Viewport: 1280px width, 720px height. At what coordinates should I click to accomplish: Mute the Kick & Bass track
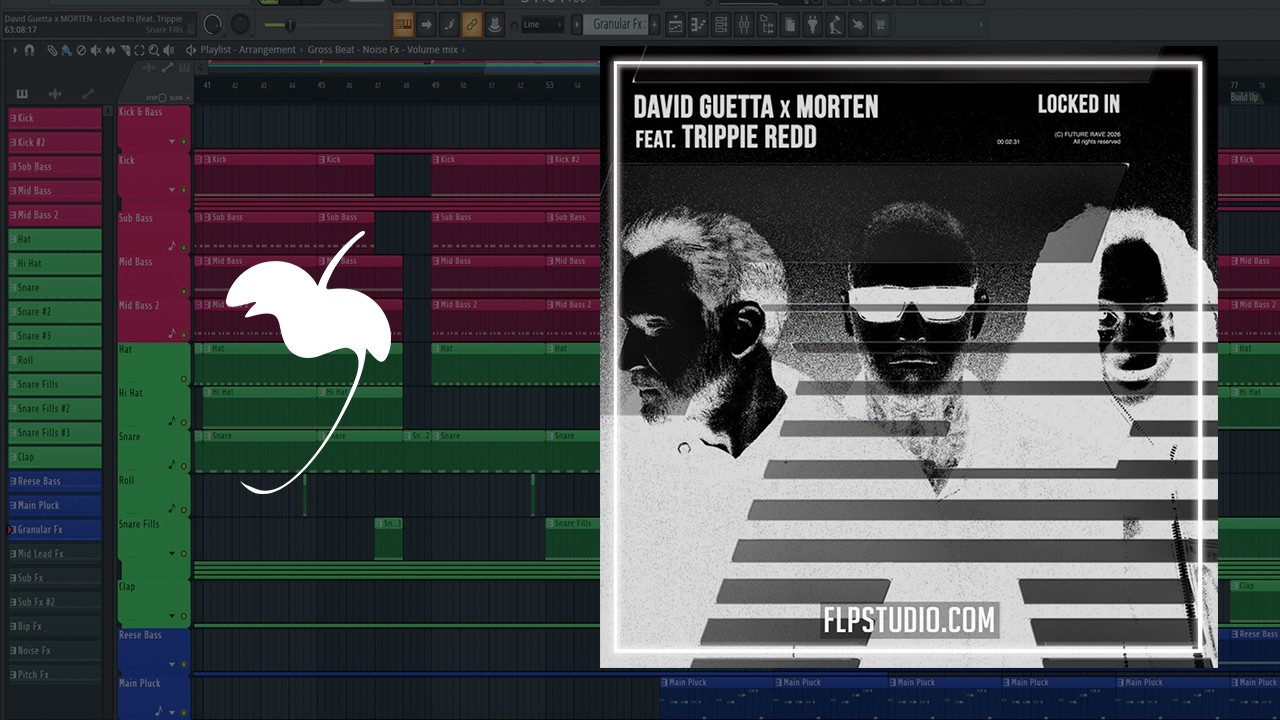[x=184, y=142]
